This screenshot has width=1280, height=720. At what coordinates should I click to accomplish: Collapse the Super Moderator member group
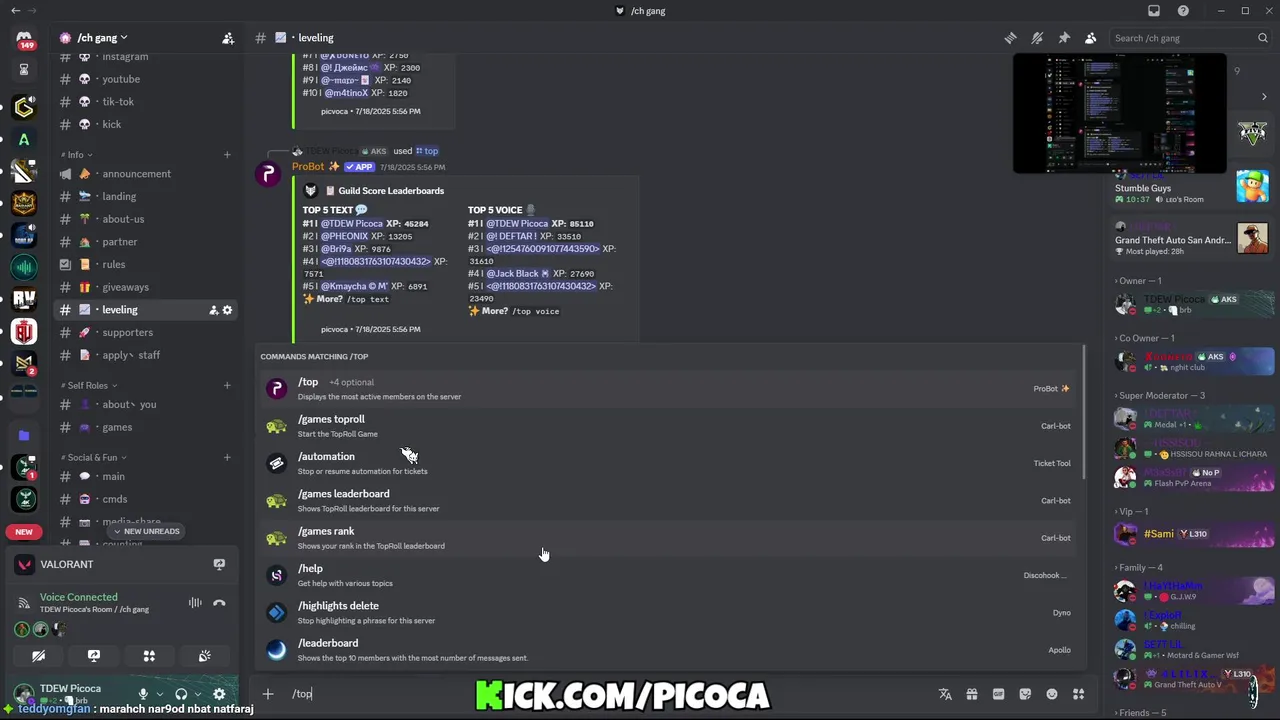[1159, 395]
